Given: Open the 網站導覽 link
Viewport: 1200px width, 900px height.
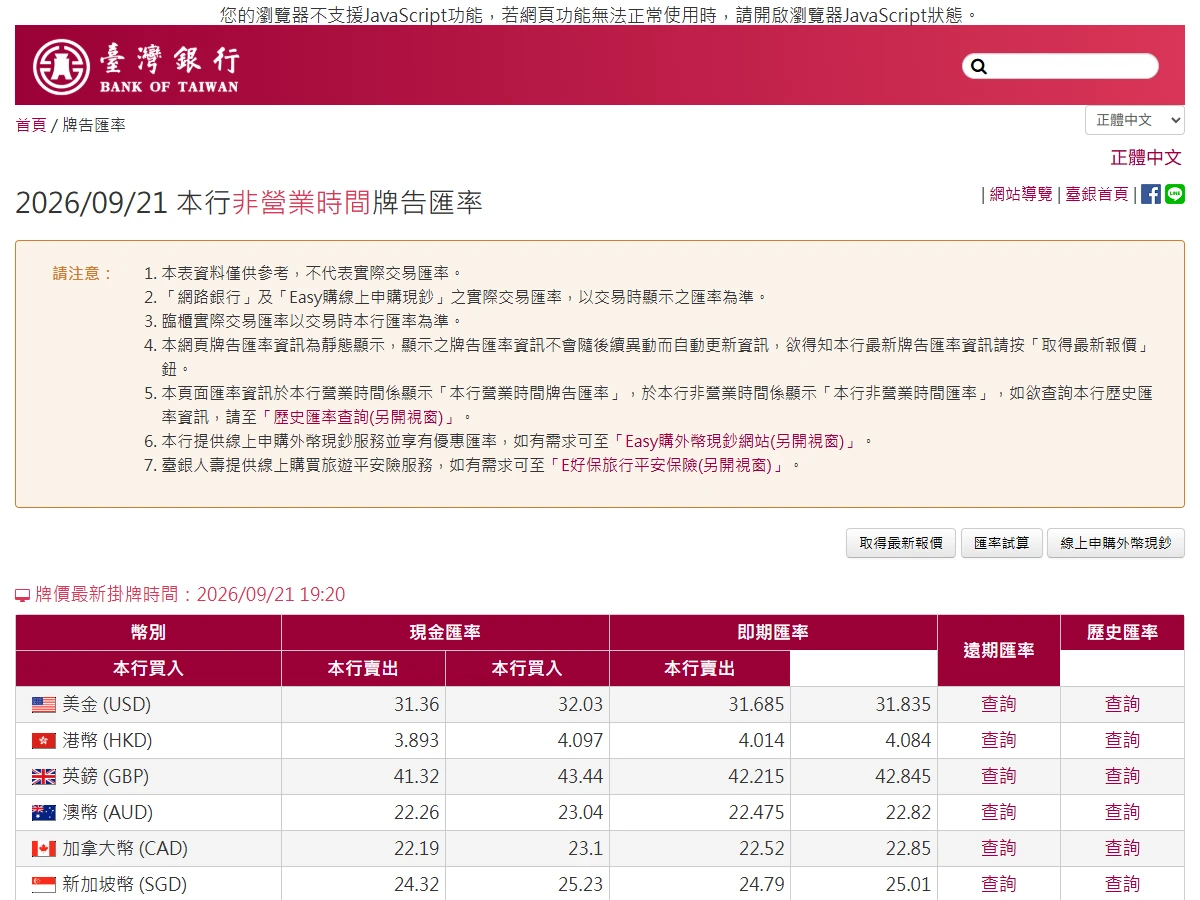Looking at the screenshot, I should coord(1021,194).
